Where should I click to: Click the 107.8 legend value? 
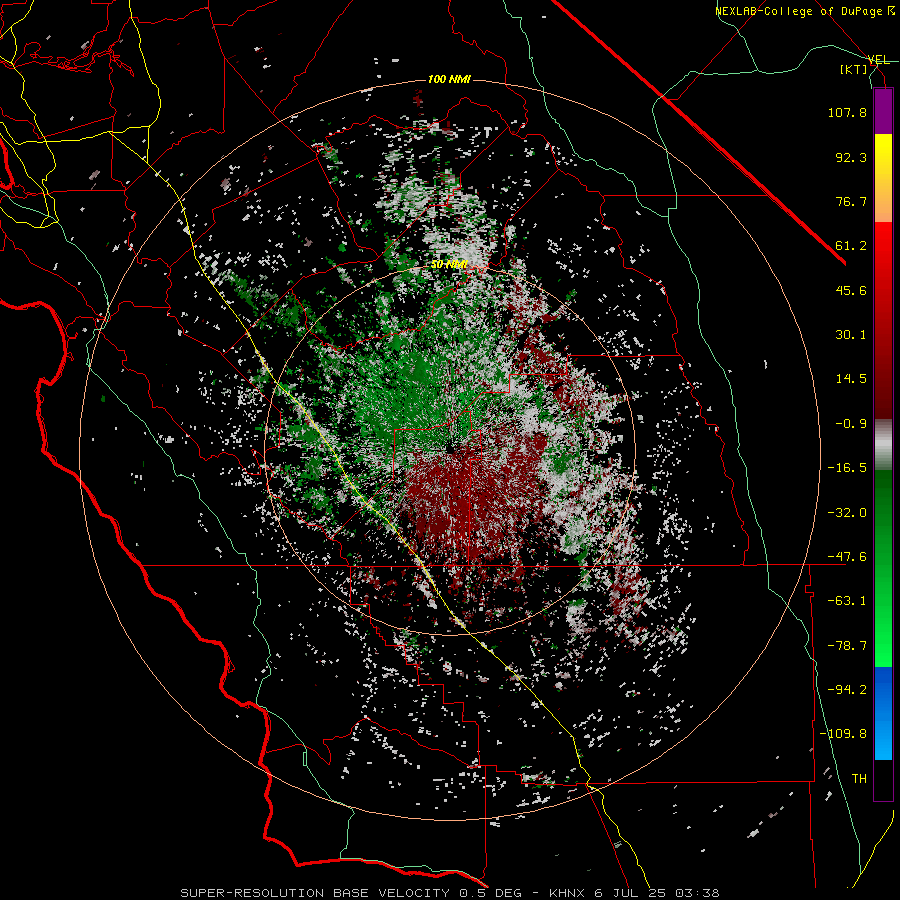pyautogui.click(x=847, y=112)
